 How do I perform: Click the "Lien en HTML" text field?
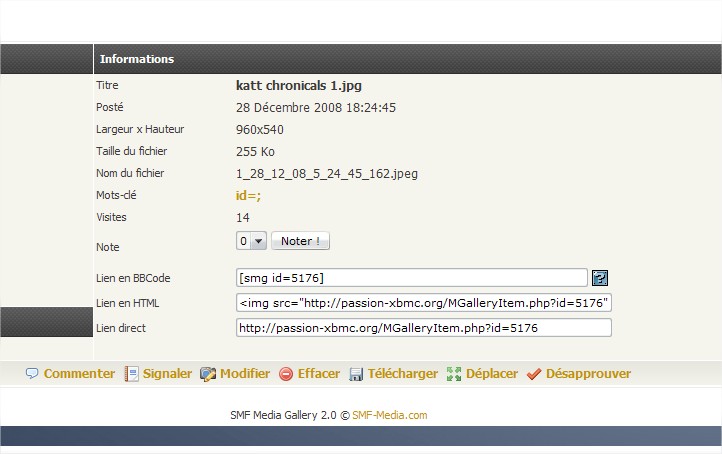tap(423, 303)
